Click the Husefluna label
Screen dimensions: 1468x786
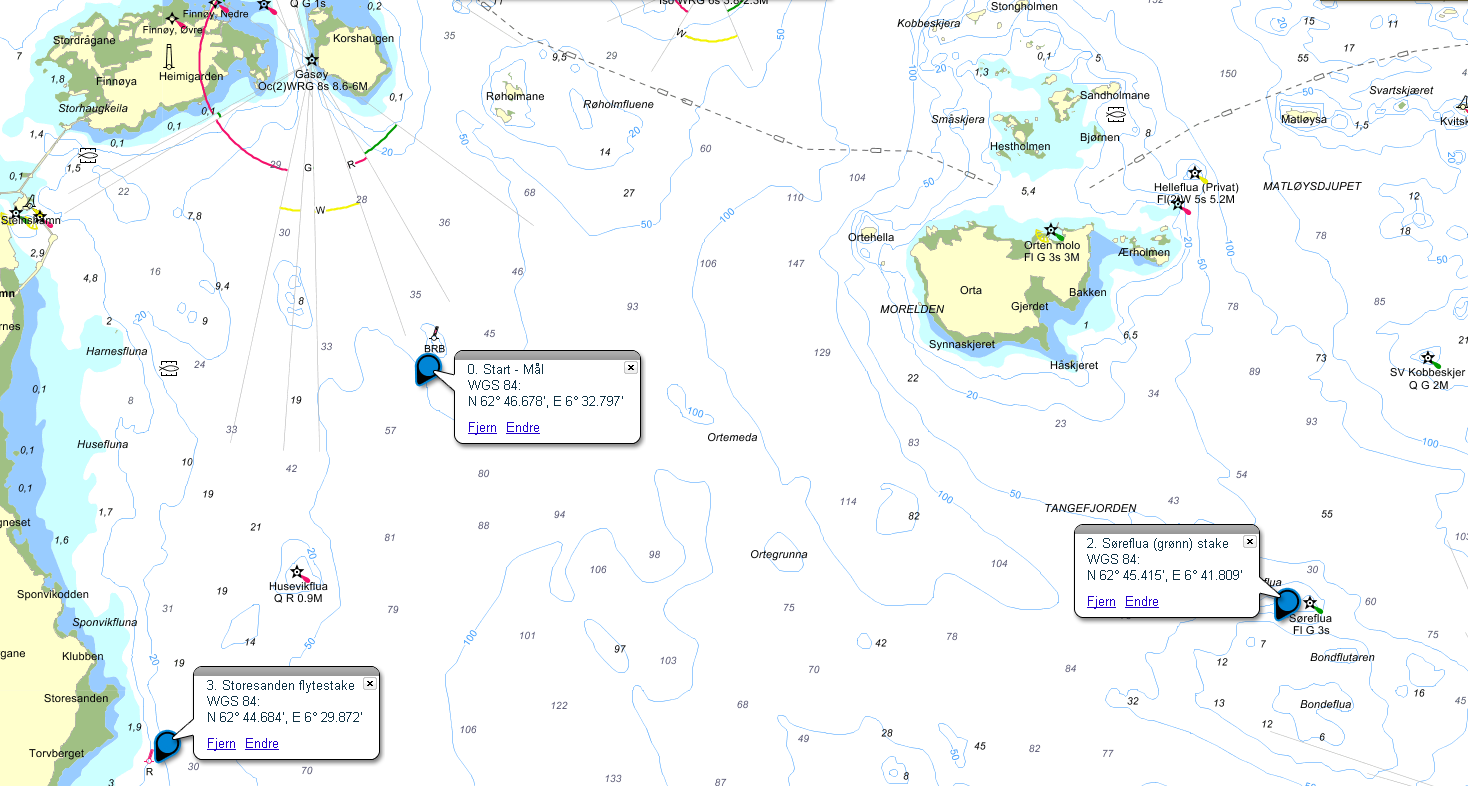pos(103,444)
